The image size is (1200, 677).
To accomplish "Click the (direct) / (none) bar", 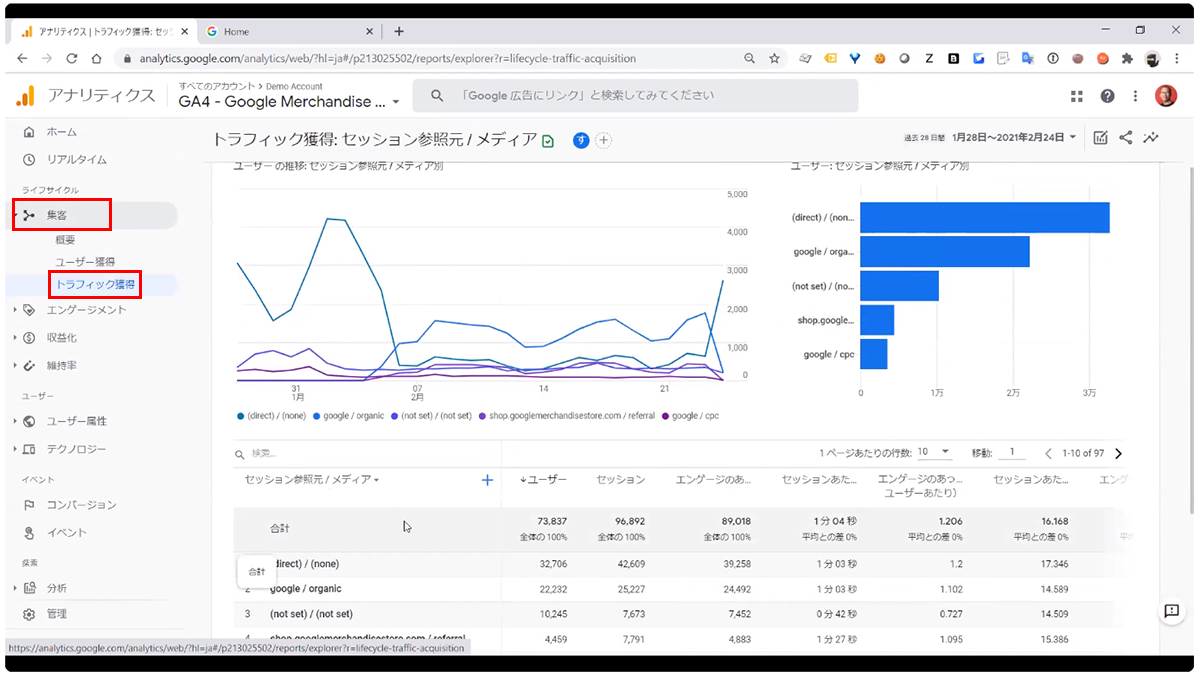I will [985, 218].
